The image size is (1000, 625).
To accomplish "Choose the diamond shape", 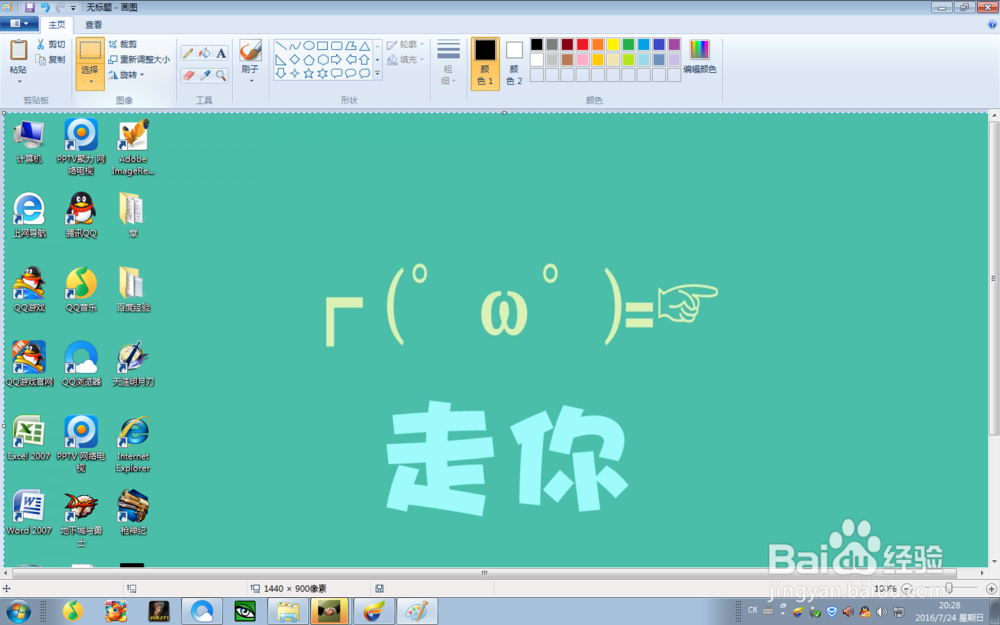I will pos(295,60).
